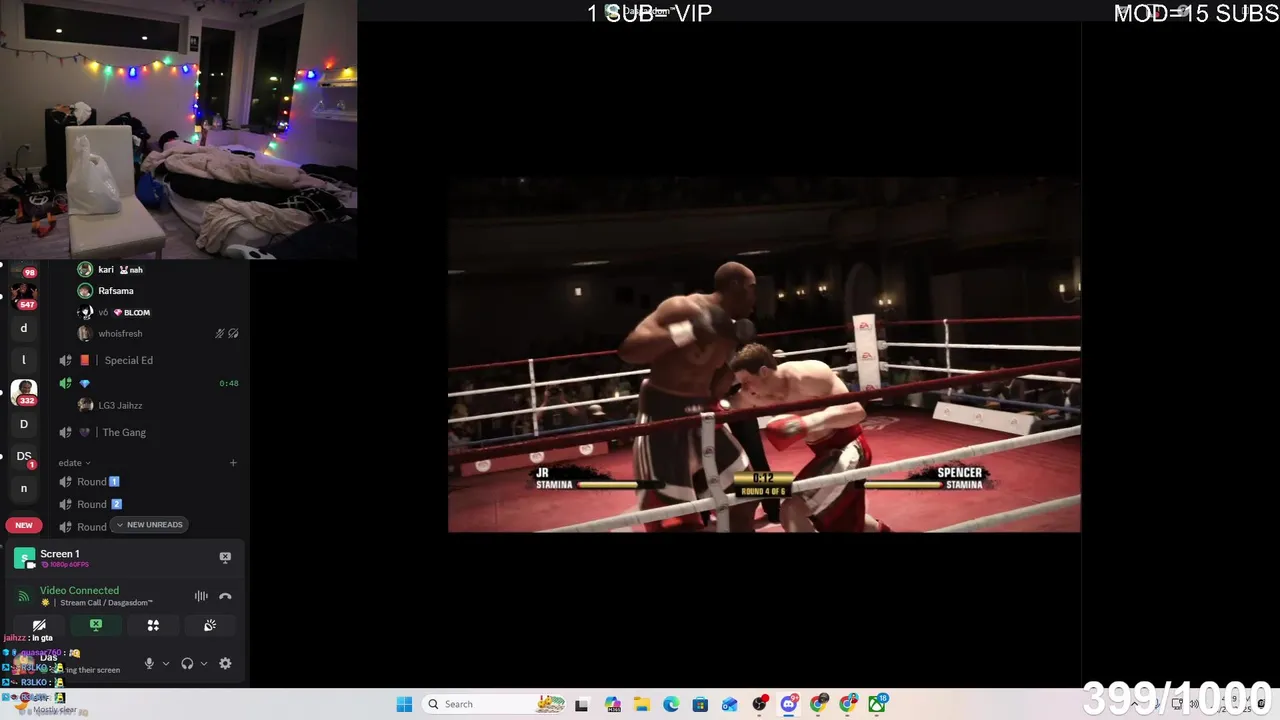The image size is (1280, 720).
Task: Open Discord User Settings gear
Action: (x=225, y=663)
